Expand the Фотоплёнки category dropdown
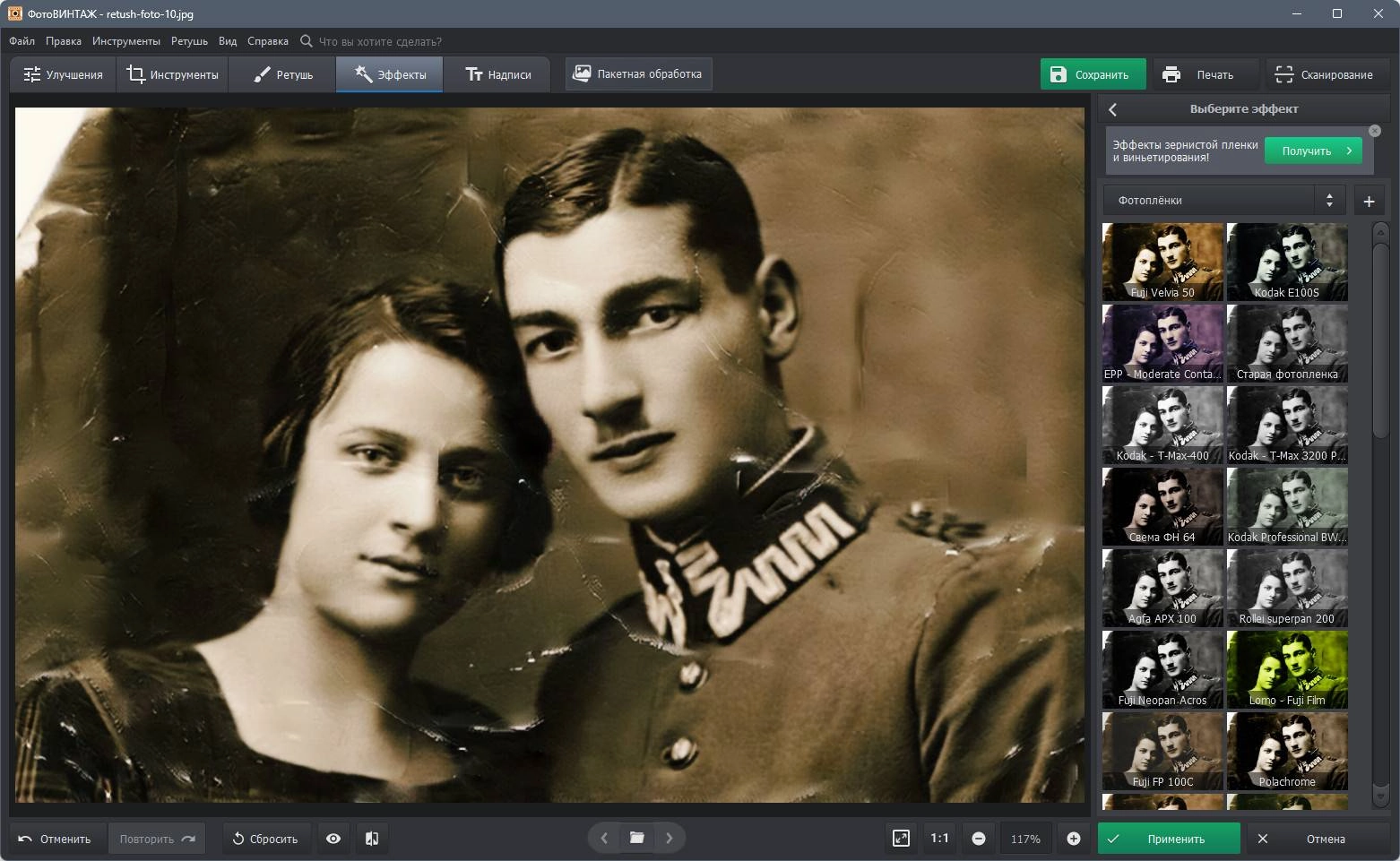 click(x=1223, y=201)
